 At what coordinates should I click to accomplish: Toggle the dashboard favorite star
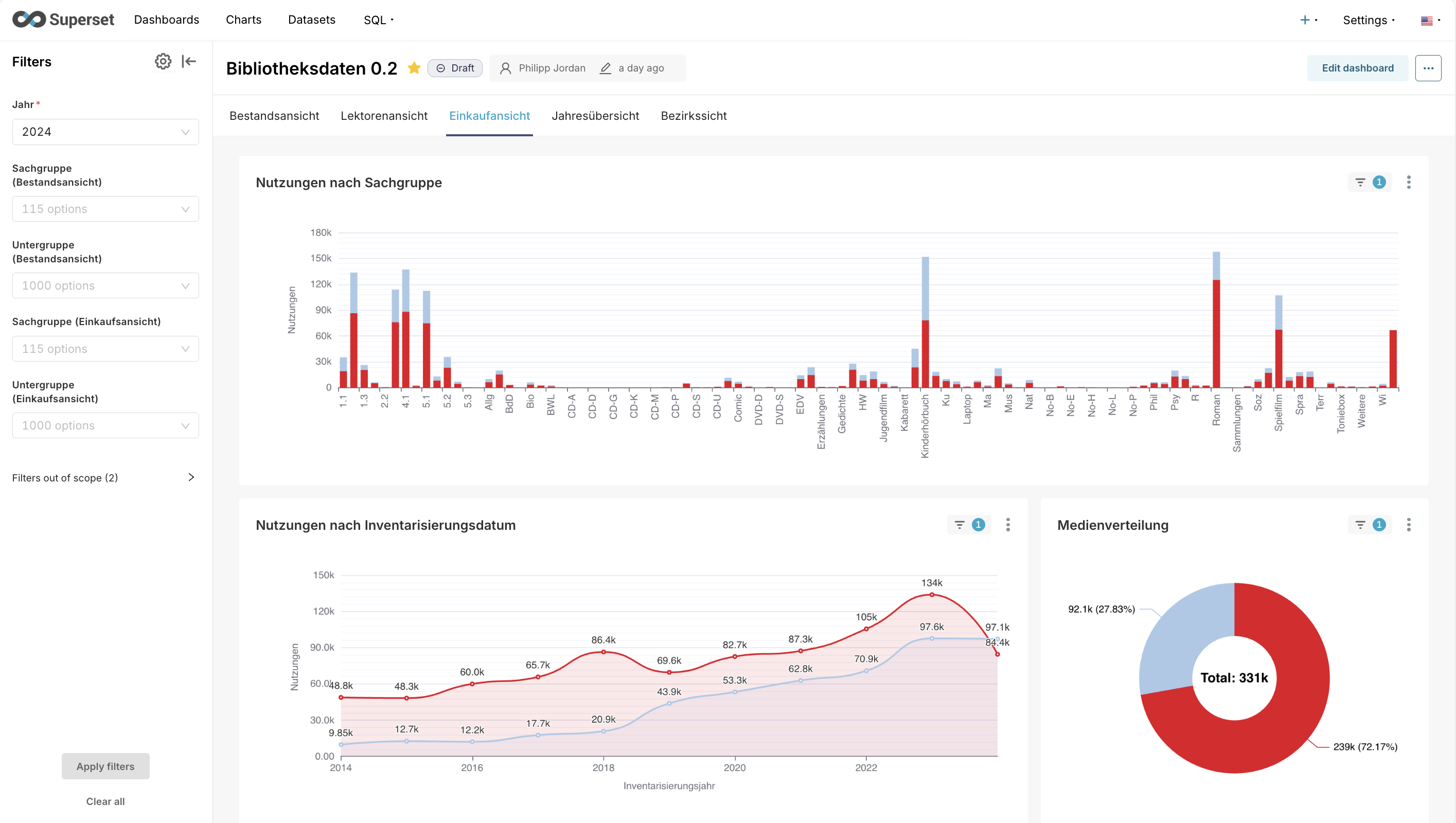pyautogui.click(x=414, y=68)
